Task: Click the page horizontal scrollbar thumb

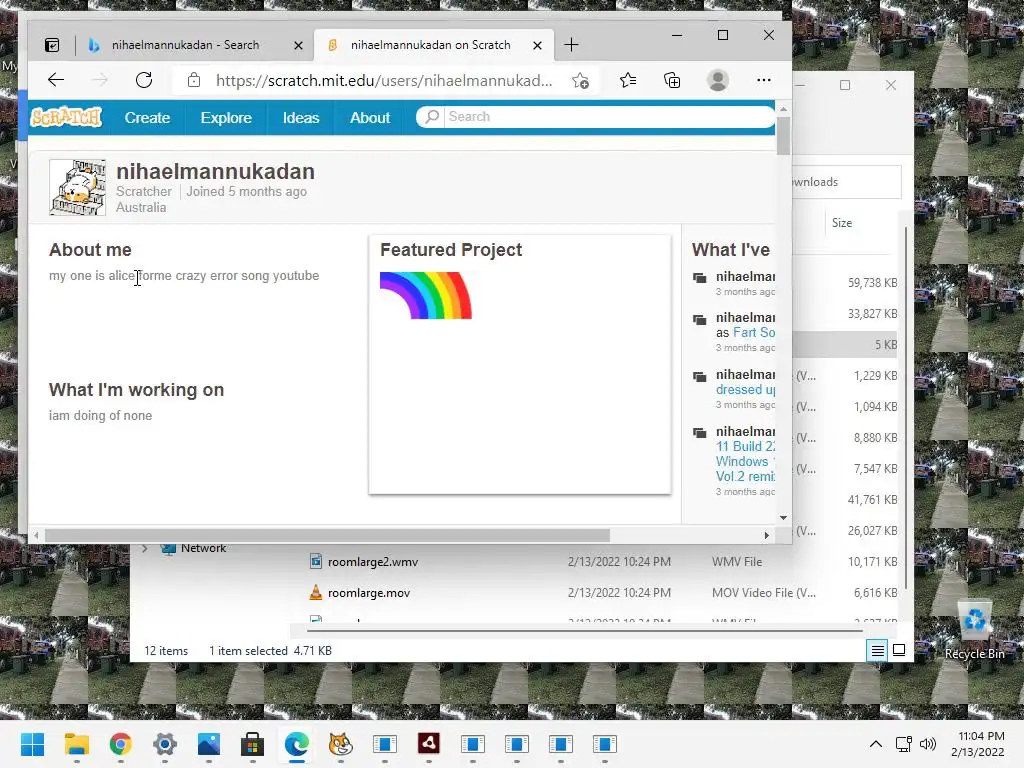Action: pyautogui.click(x=327, y=536)
